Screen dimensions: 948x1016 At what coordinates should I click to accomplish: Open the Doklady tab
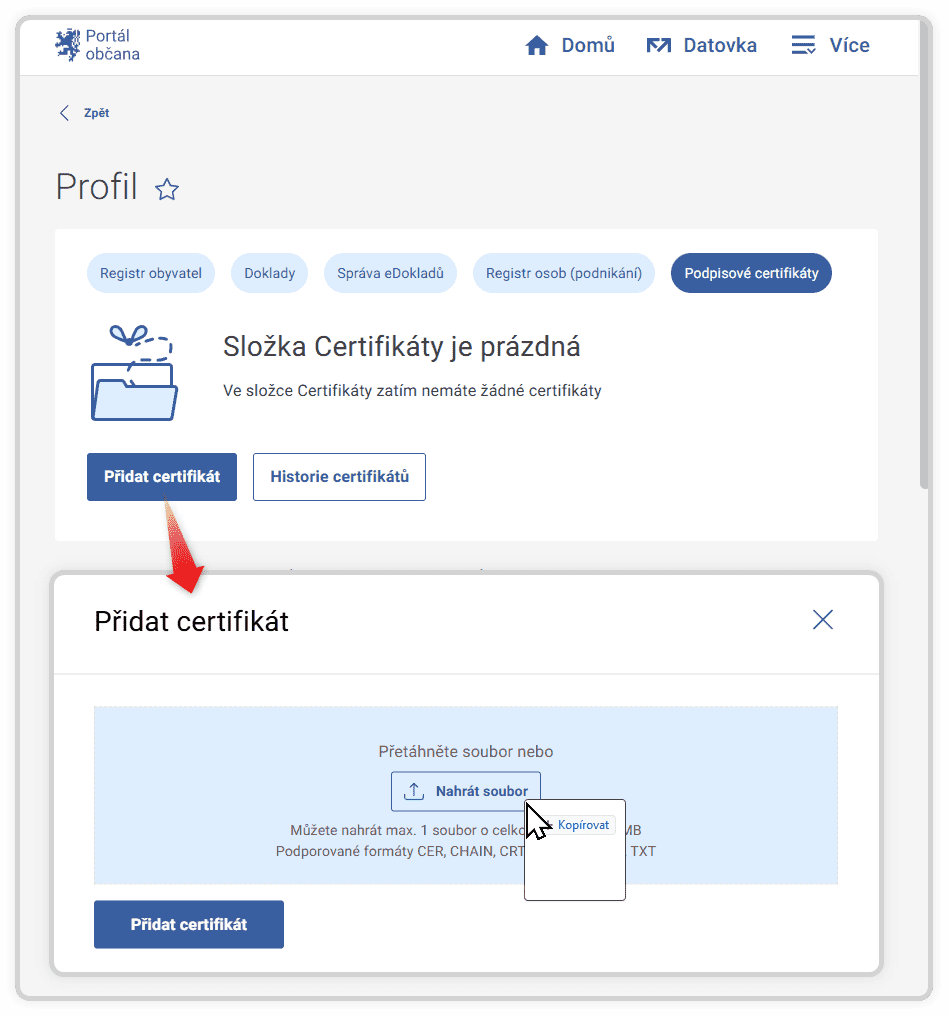click(269, 272)
